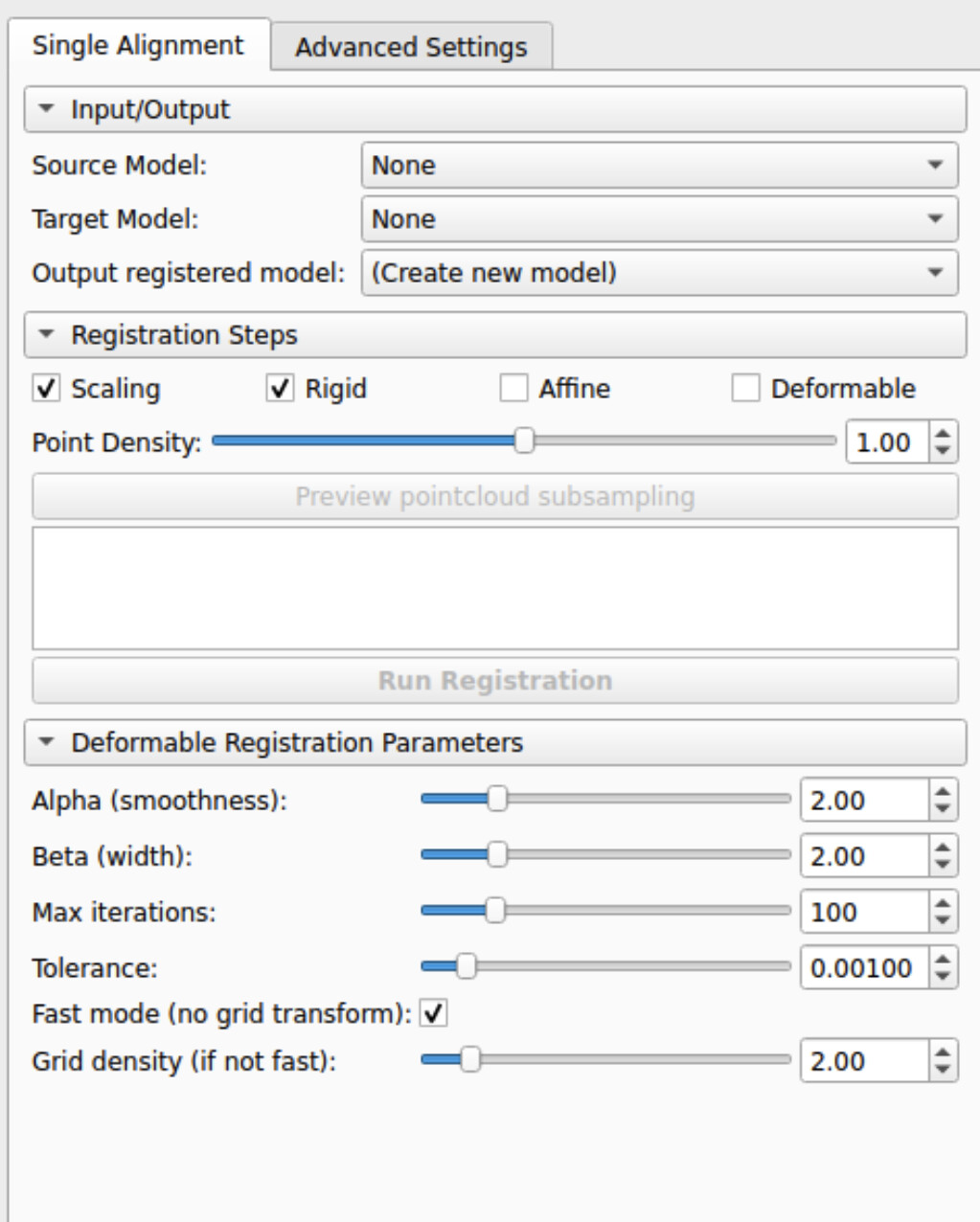
Task: Increase Max iterations with up arrow
Action: coord(944,904)
